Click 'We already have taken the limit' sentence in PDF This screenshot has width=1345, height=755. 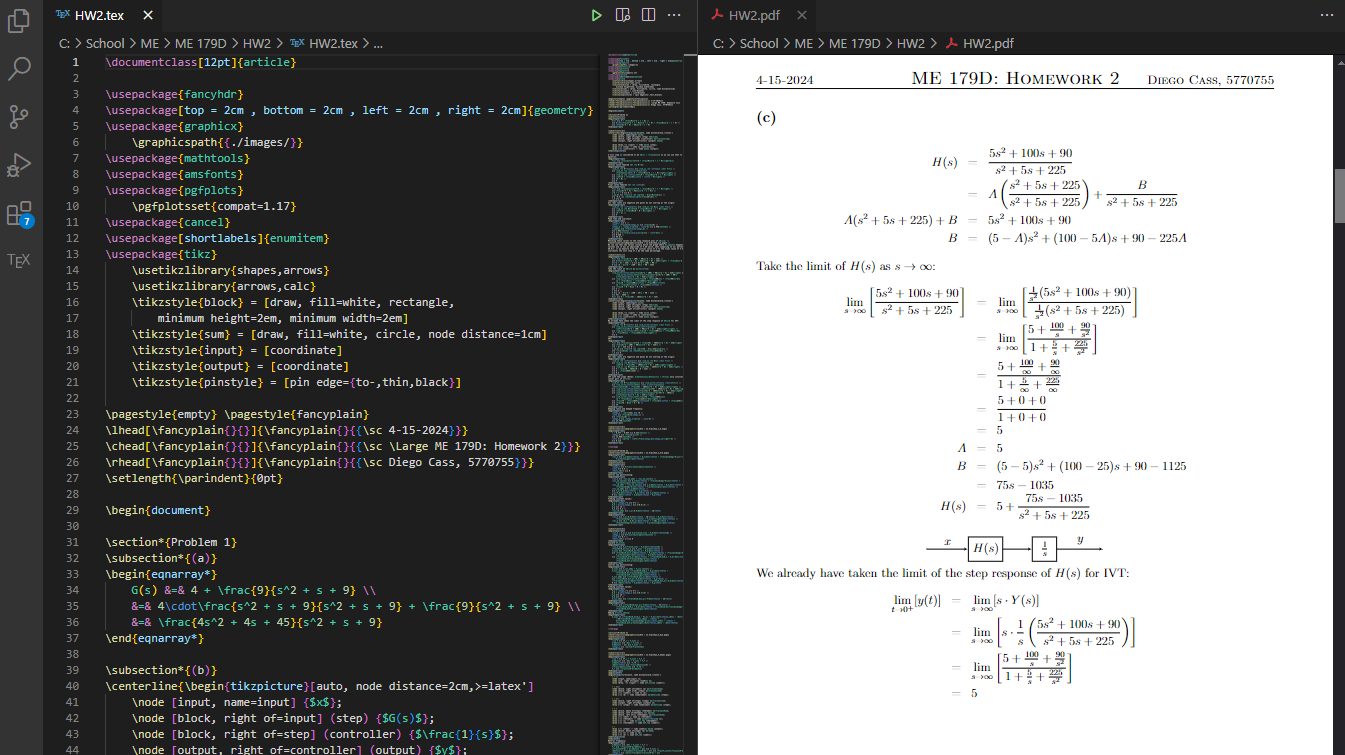(943, 574)
